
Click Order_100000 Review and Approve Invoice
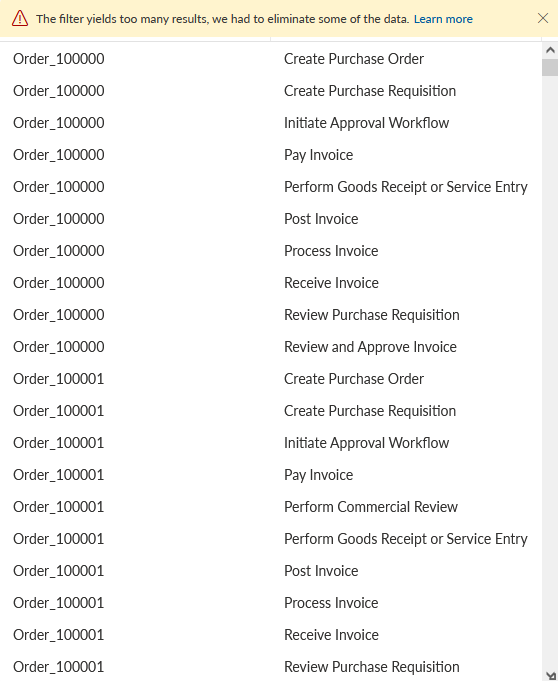pos(370,347)
